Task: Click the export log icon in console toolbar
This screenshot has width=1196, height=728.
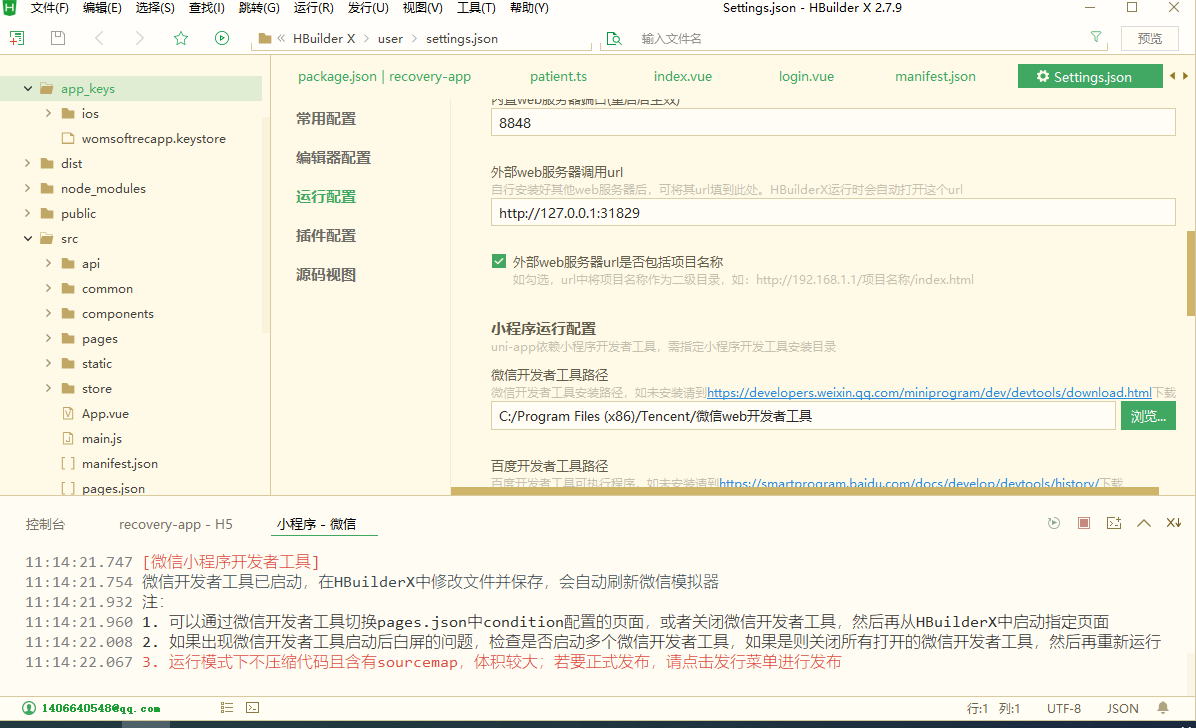Action: (x=1114, y=523)
